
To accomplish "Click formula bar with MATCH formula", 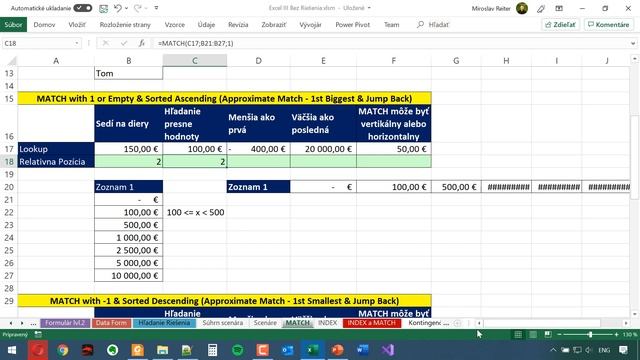I will (390, 43).
